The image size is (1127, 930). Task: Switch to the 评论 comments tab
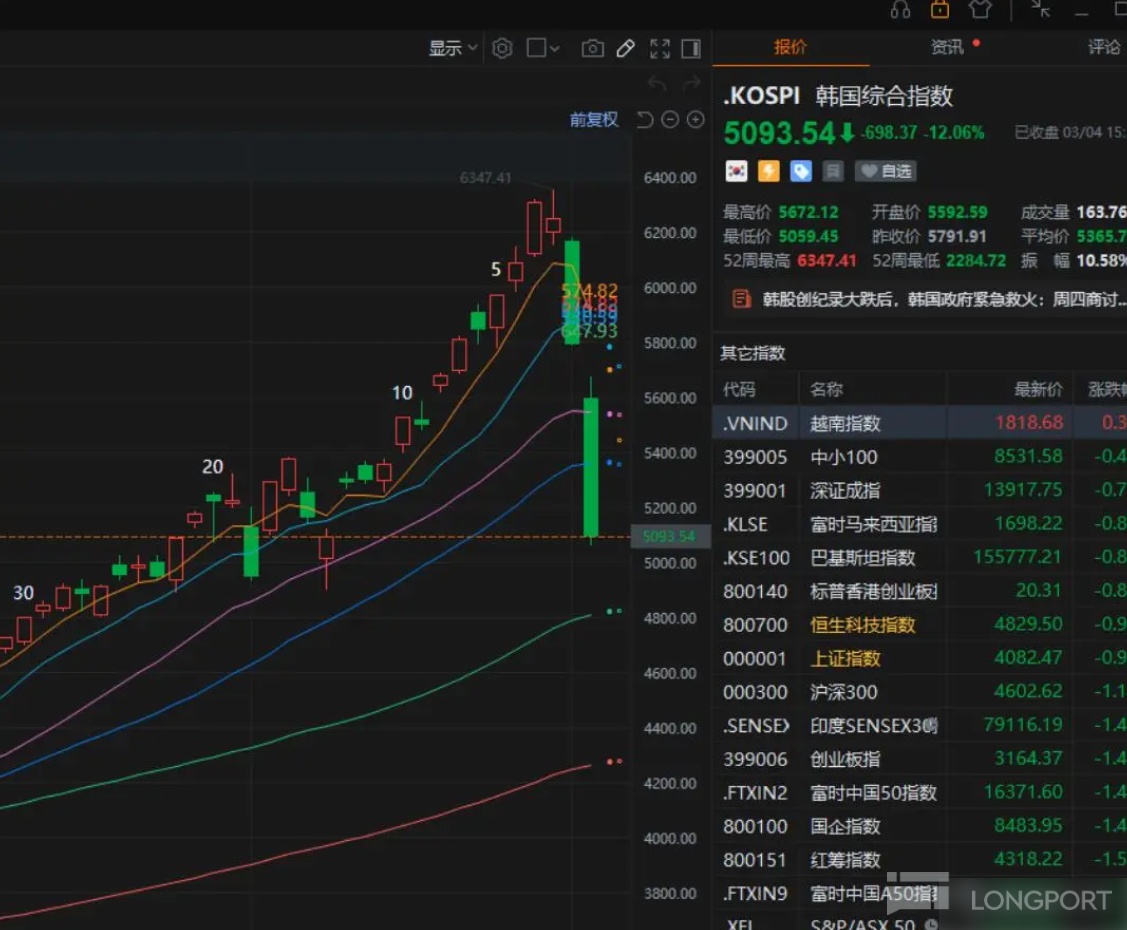(x=1104, y=47)
